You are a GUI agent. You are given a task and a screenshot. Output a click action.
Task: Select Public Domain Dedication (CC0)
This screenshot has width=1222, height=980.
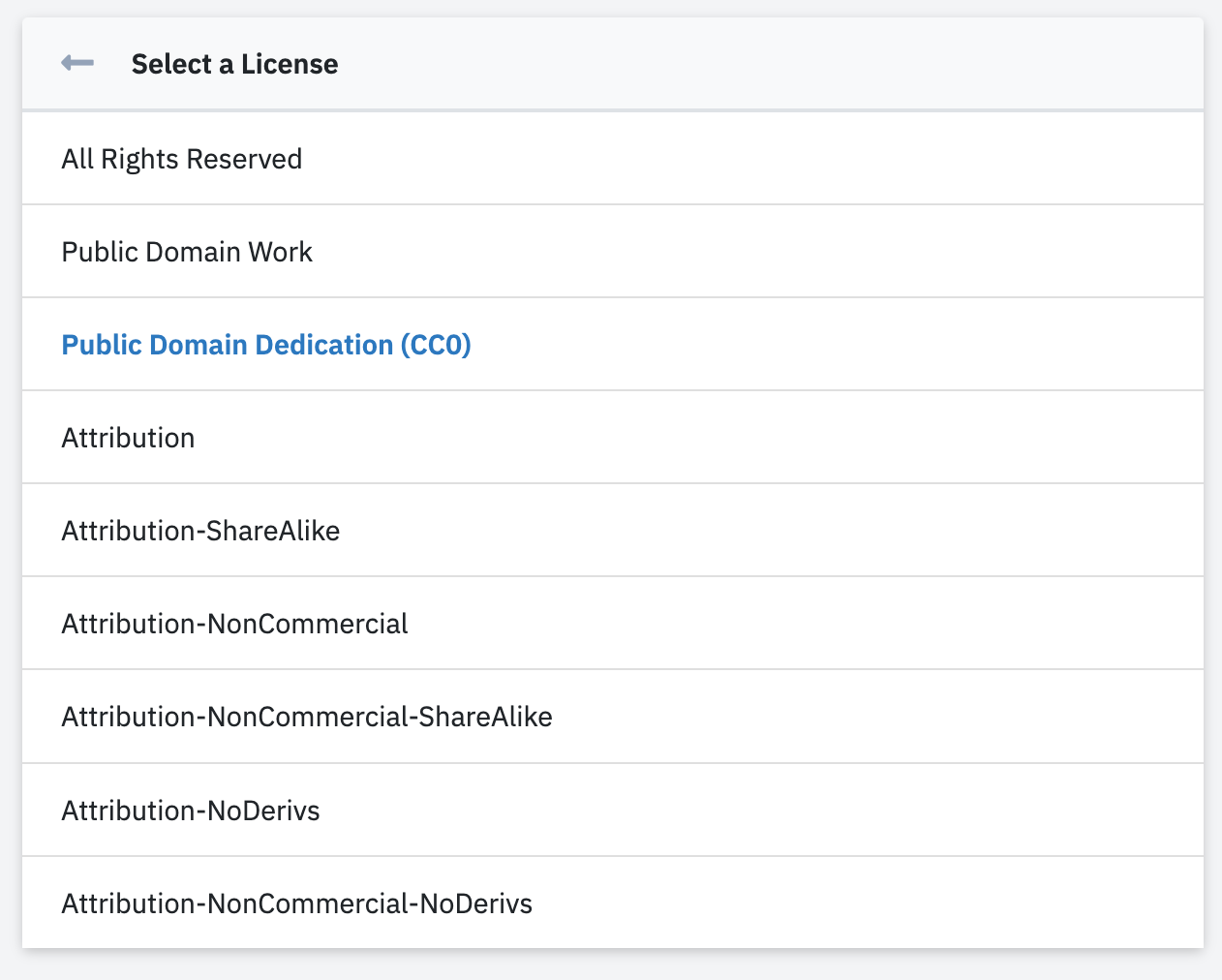[x=266, y=345]
